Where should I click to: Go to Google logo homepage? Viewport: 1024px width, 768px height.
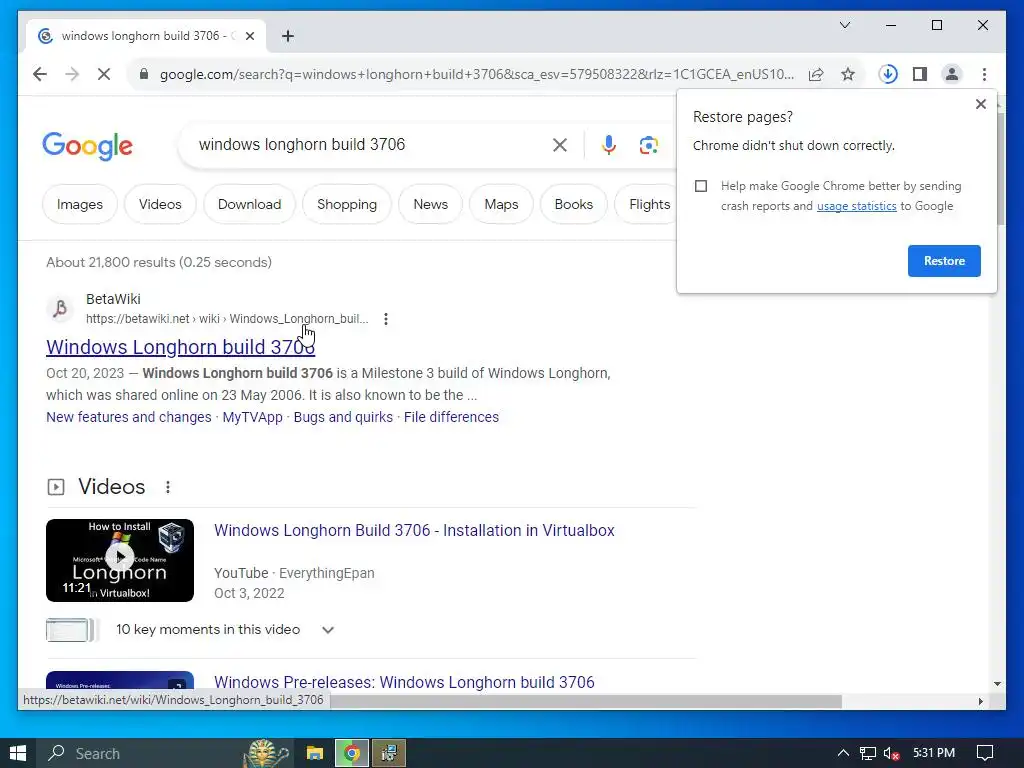[x=88, y=146]
